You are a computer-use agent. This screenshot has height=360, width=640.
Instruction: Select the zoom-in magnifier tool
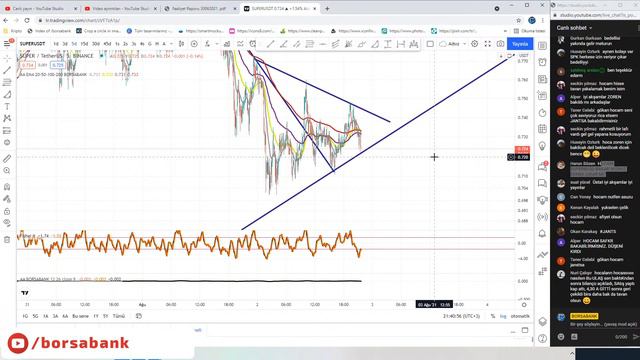tap(7, 171)
